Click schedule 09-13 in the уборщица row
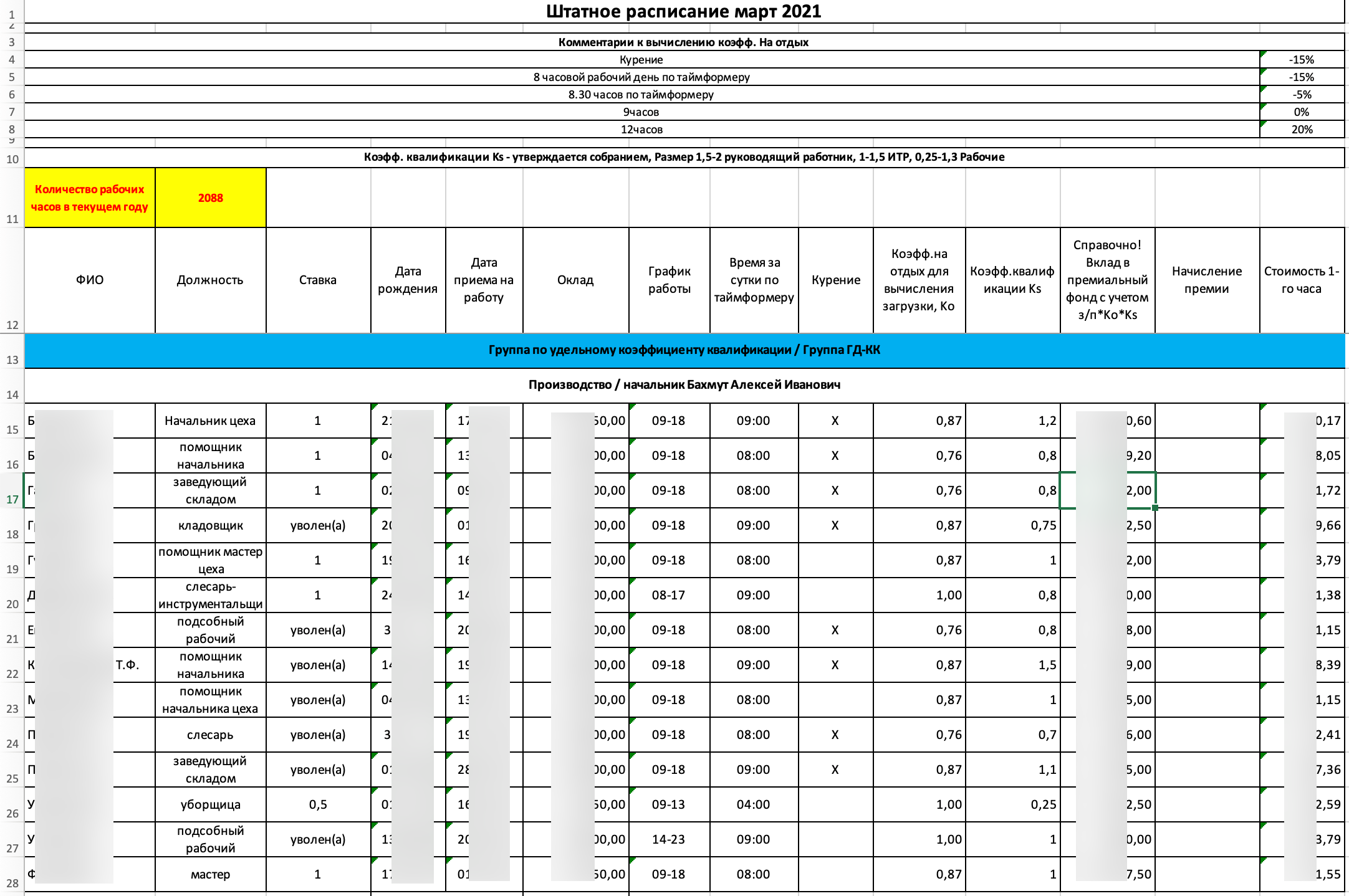The height and width of the screenshot is (896, 1349). point(670,805)
